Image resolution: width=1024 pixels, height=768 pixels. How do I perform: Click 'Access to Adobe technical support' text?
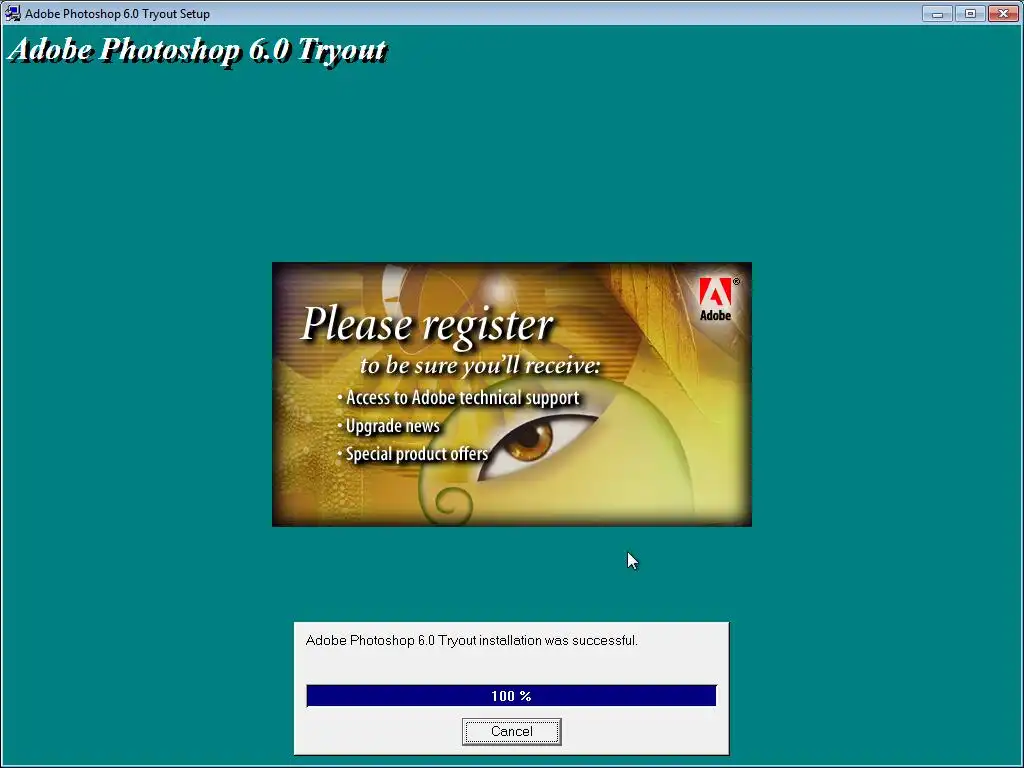click(x=462, y=398)
